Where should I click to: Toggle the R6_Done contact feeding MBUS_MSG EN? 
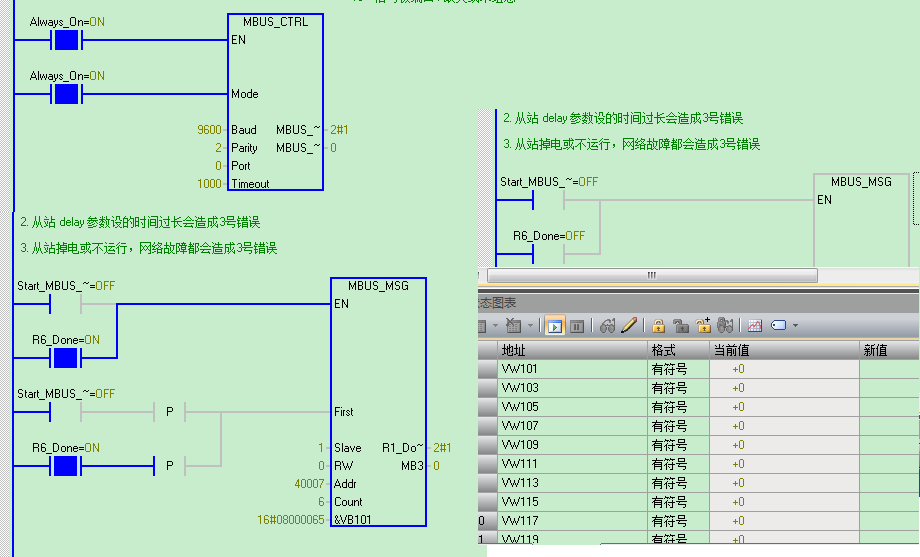(x=65, y=357)
